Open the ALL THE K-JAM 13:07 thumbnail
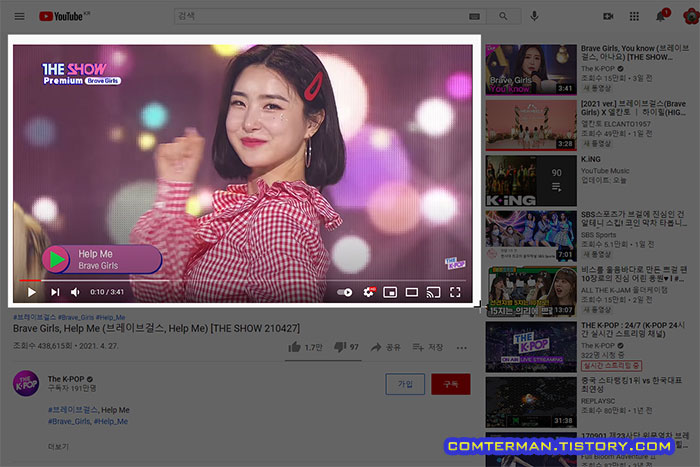The height and width of the screenshot is (467, 700). [x=531, y=291]
